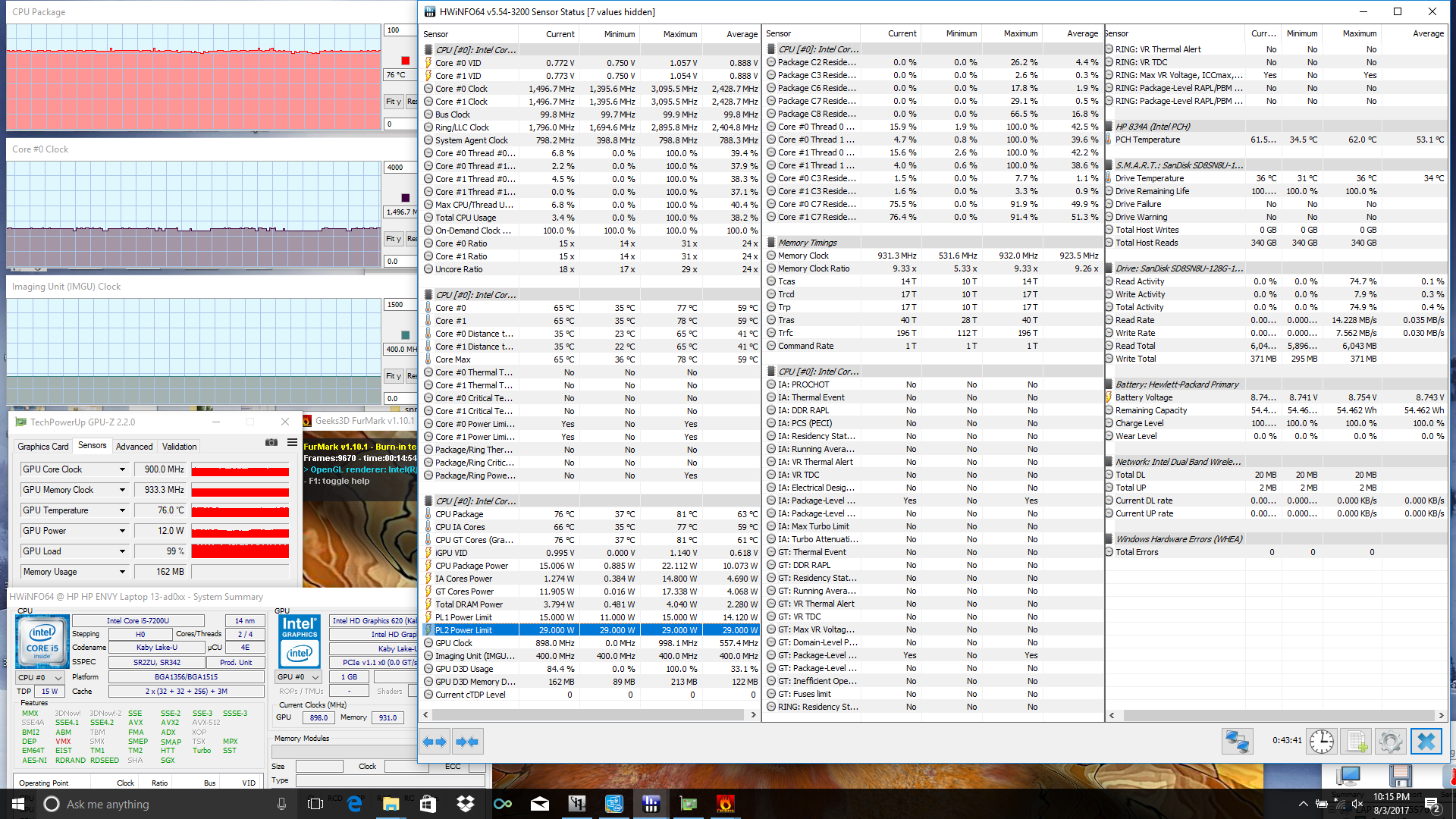Click the Battery Voltage sensor row
The height and width of the screenshot is (819, 1456).
(1276, 397)
